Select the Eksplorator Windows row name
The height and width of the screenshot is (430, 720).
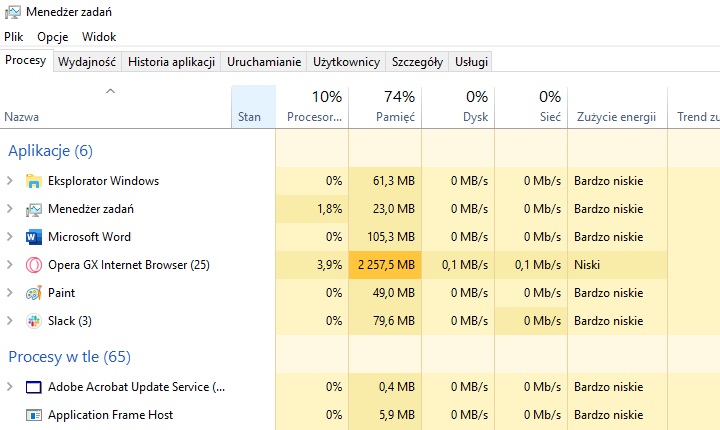point(103,181)
